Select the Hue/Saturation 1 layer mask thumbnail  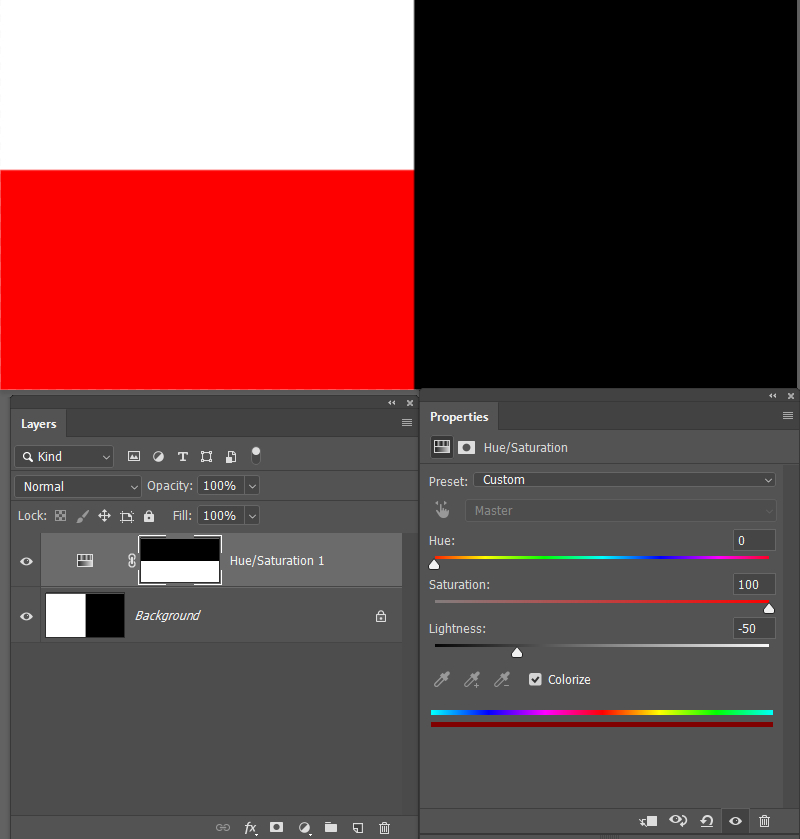[x=180, y=560]
